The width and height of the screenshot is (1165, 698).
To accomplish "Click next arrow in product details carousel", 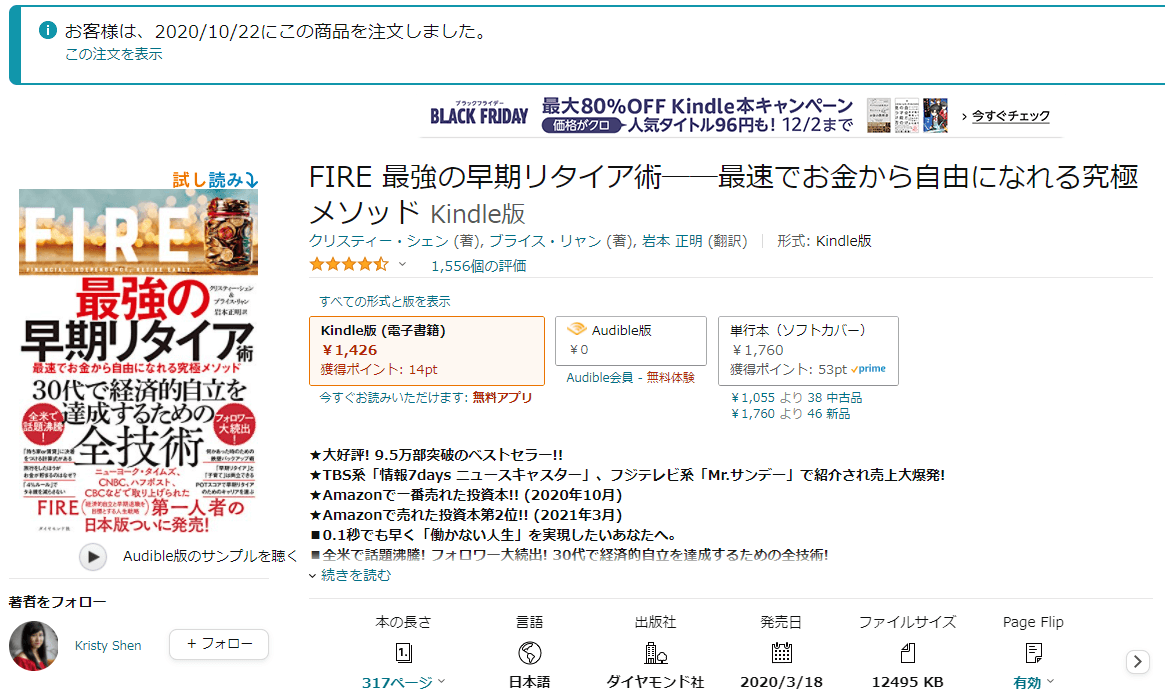I will (1138, 661).
